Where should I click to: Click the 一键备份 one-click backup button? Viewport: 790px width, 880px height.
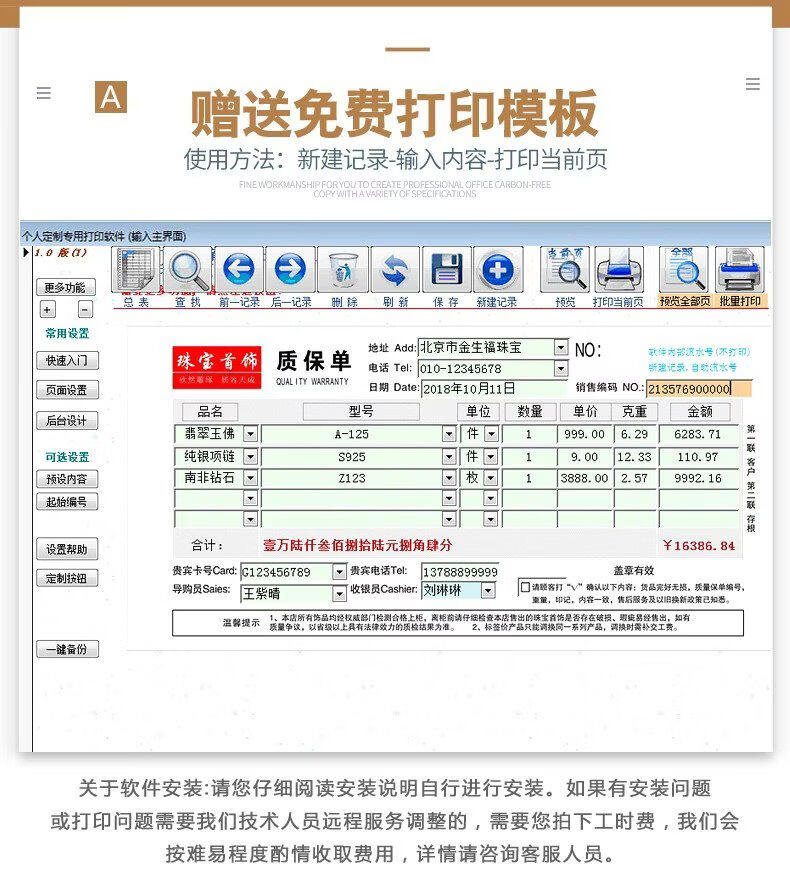pyautogui.click(x=67, y=649)
